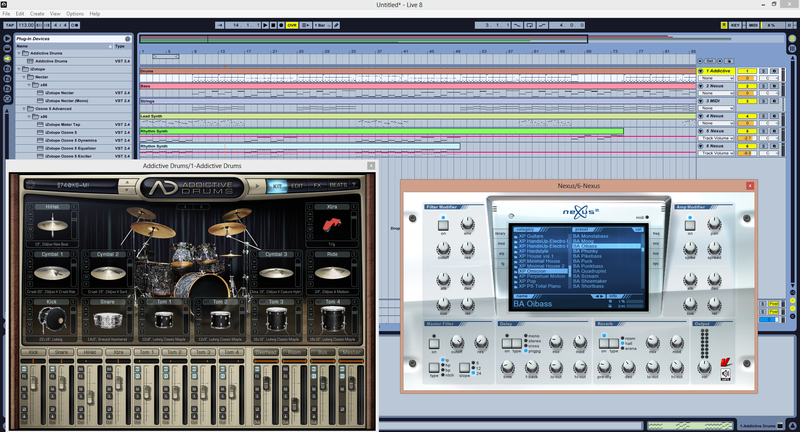Open the Track Volume dropdown for Nexus track
This screenshot has height=432, width=800.
click(x=715, y=153)
